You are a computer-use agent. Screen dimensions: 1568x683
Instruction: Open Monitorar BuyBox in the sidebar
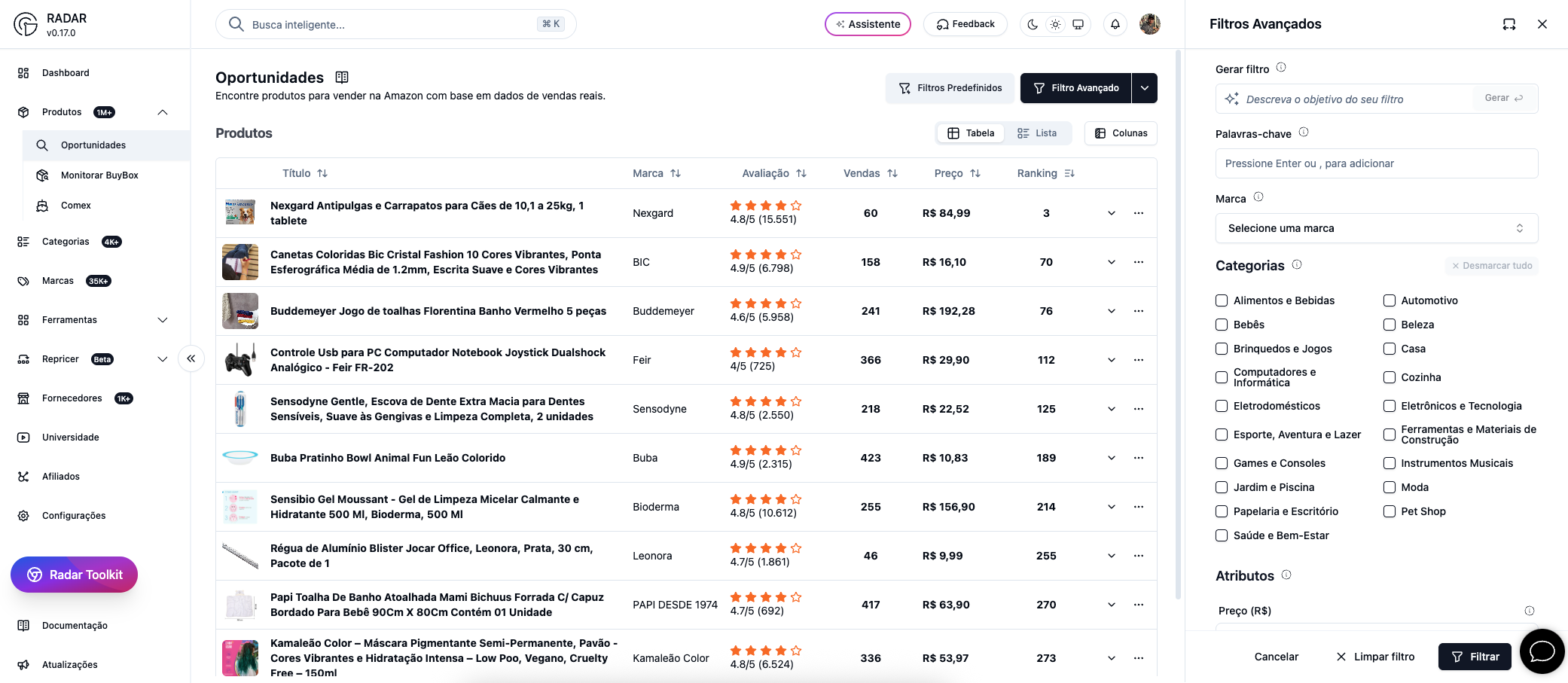point(99,175)
